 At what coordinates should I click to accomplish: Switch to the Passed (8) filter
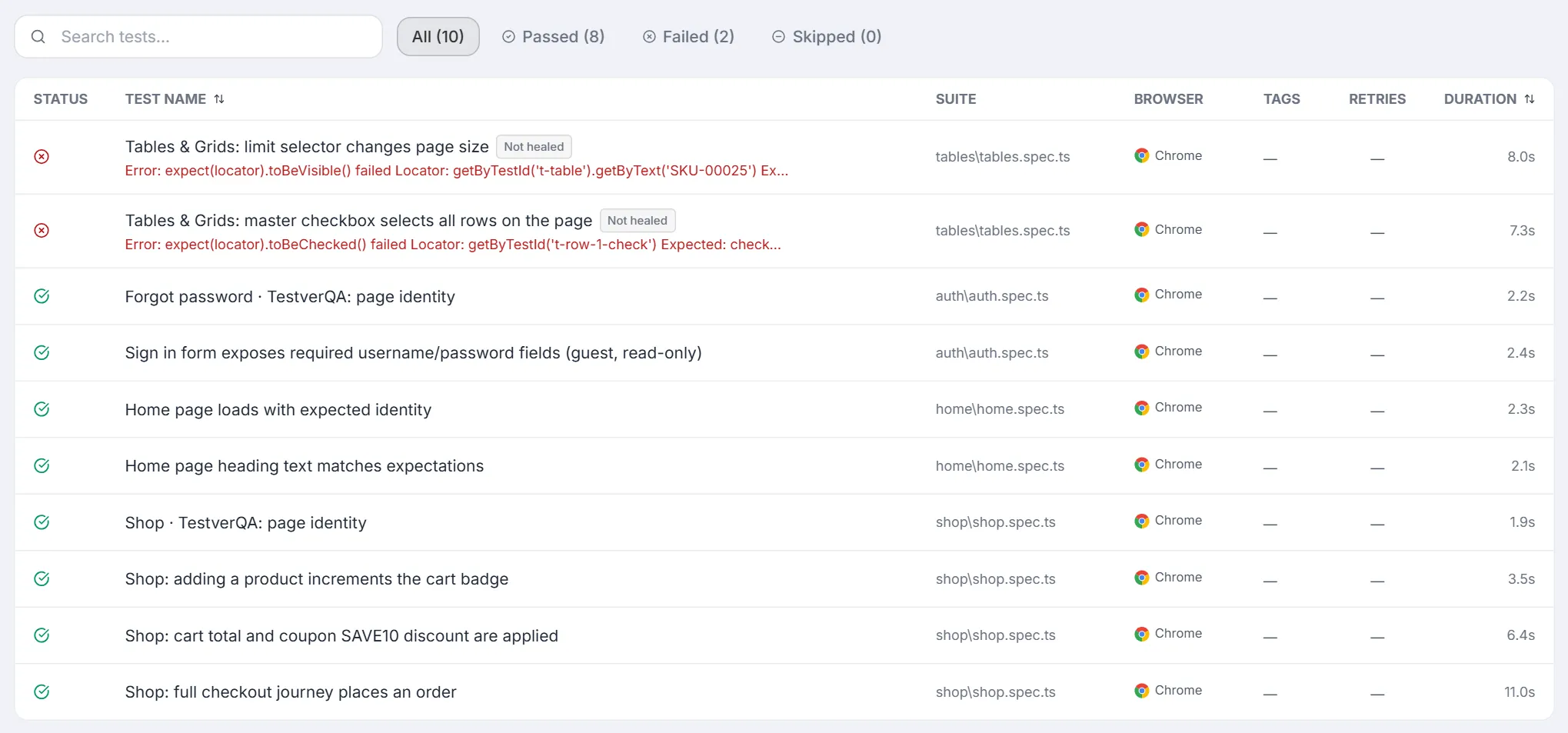click(x=554, y=37)
